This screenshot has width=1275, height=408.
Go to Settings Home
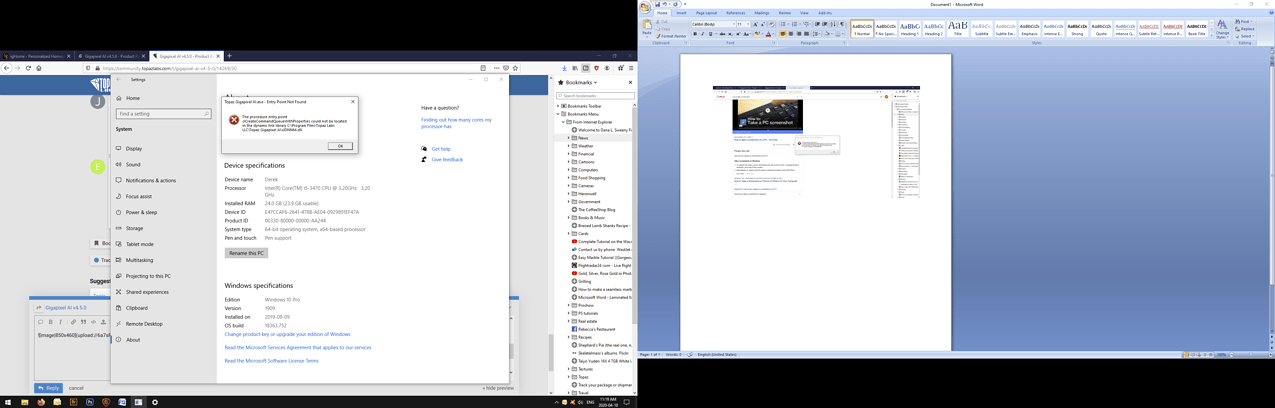[x=133, y=98]
